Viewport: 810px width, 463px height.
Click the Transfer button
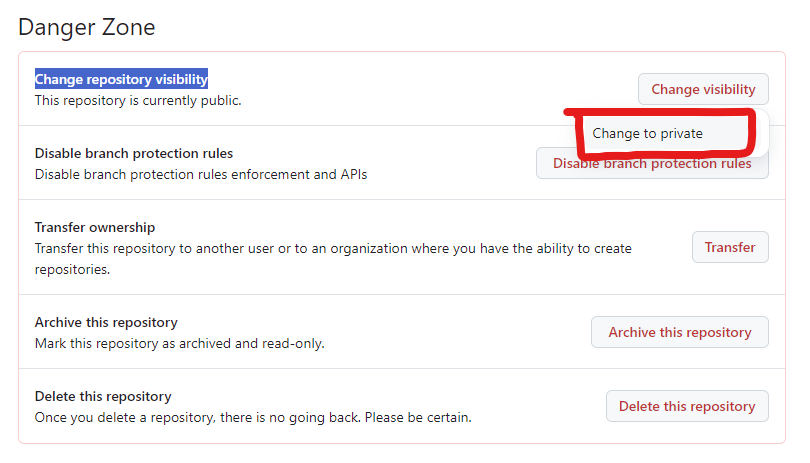pyautogui.click(x=730, y=247)
